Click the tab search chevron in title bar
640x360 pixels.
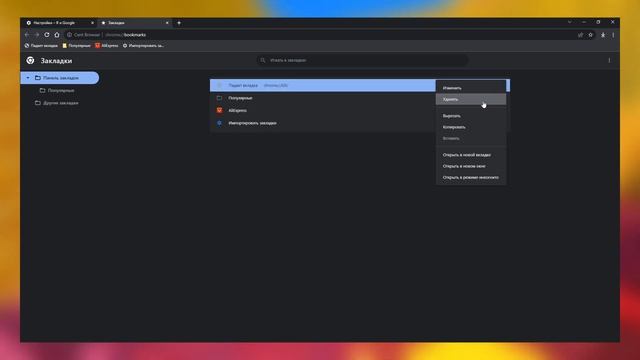click(x=569, y=22)
